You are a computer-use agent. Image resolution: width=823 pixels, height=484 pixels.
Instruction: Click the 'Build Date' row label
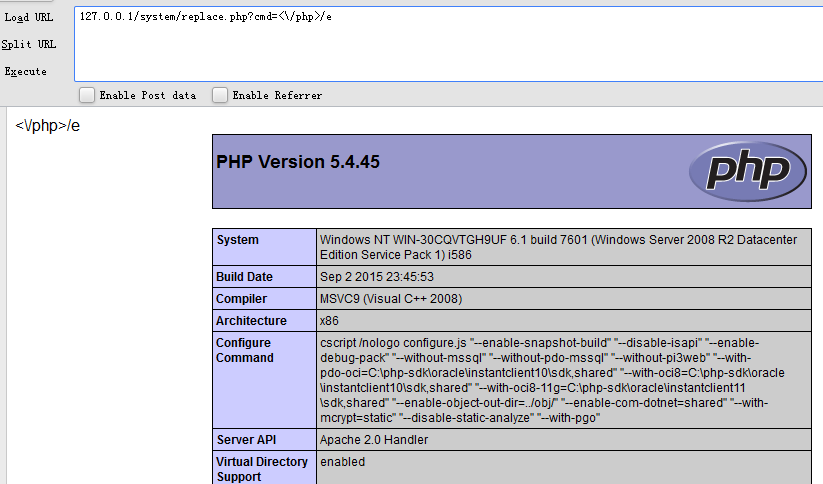click(x=245, y=277)
